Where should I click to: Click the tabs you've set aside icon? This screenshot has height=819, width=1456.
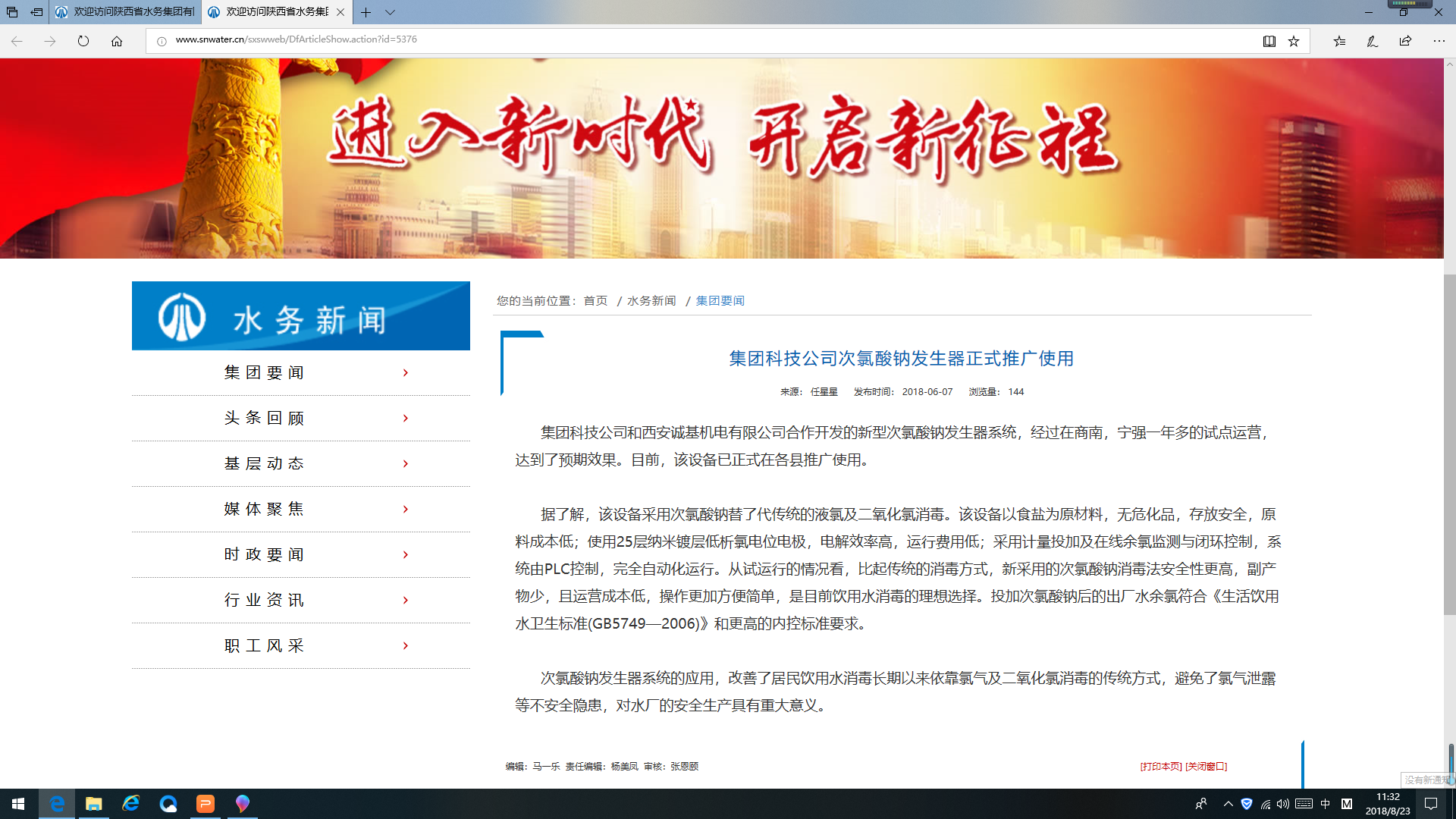(x=12, y=12)
